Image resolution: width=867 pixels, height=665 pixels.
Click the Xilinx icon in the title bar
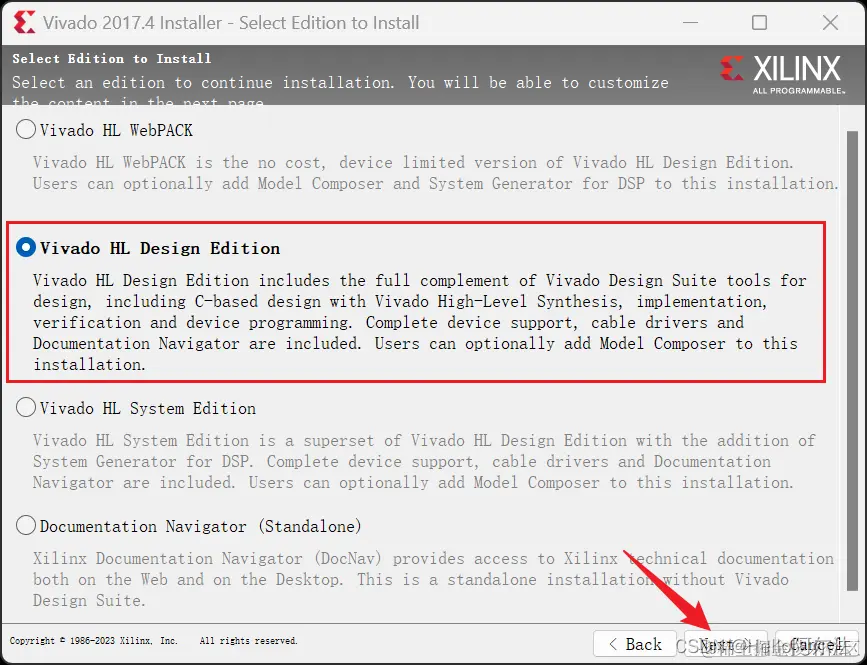(24, 23)
